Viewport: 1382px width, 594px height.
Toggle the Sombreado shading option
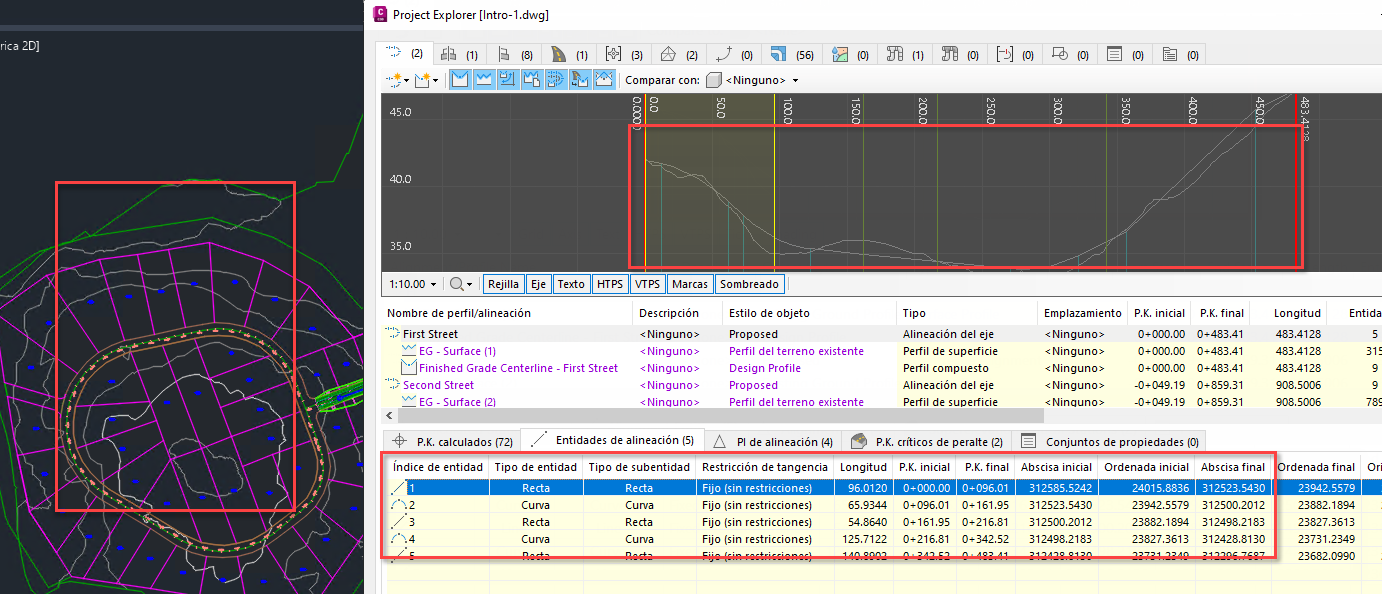(750, 284)
